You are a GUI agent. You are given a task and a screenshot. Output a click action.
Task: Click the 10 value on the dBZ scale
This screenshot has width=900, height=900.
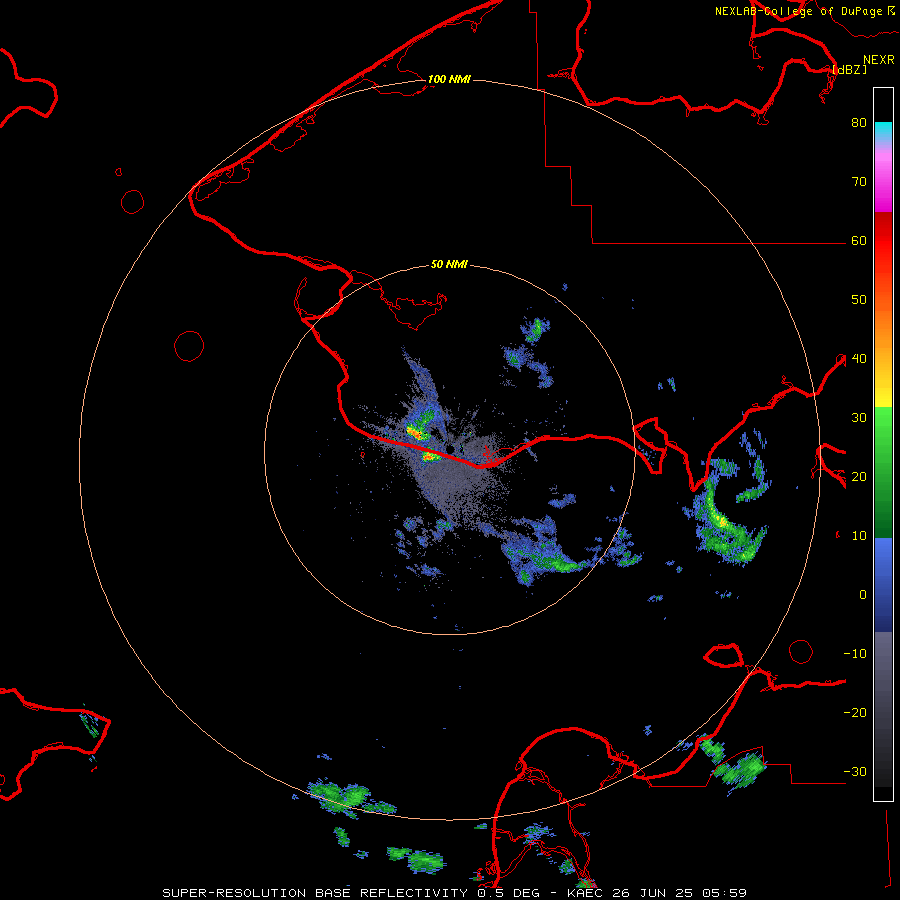click(x=859, y=536)
